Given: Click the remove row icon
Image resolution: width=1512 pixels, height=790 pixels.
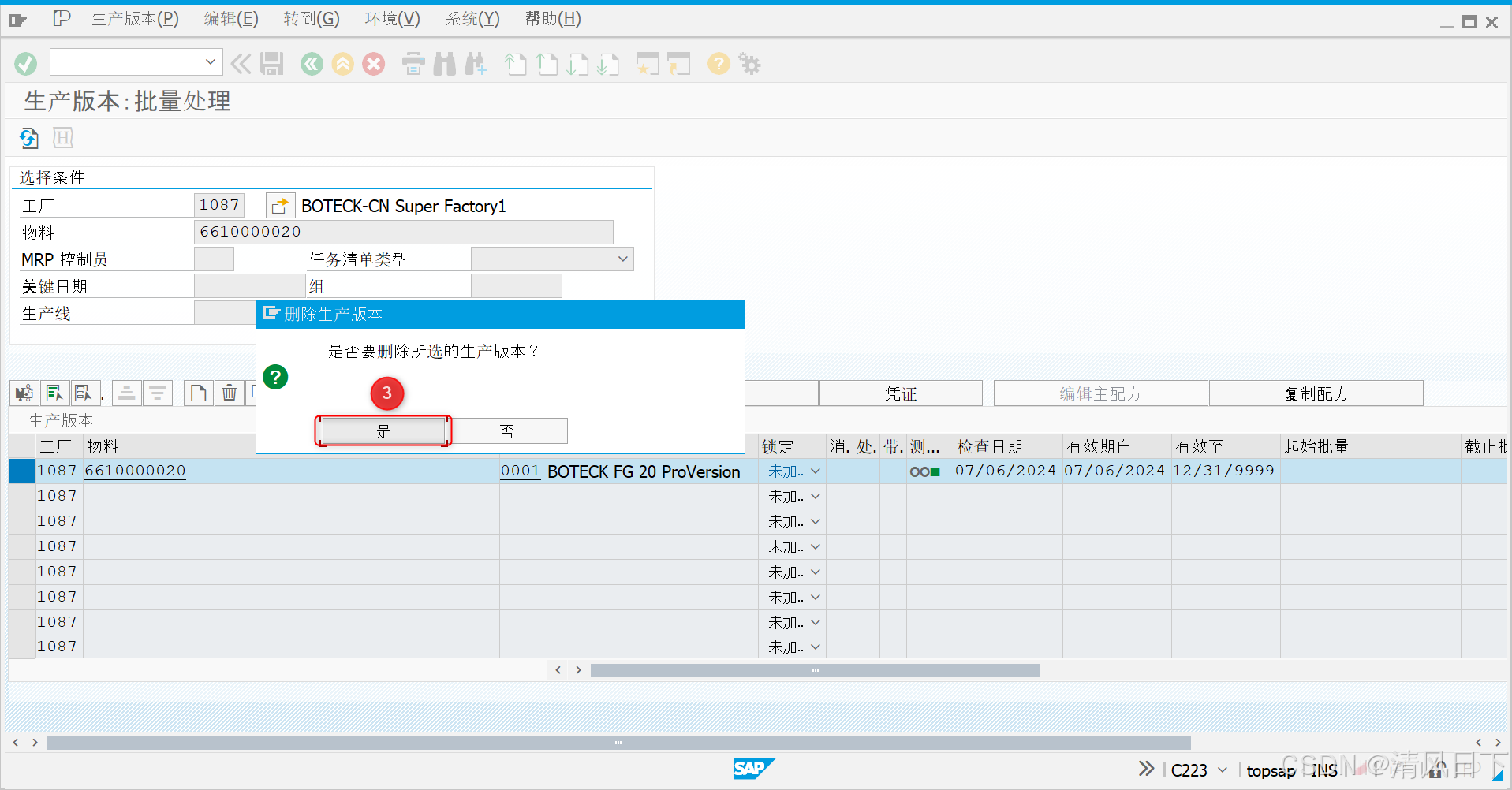Looking at the screenshot, I should [x=158, y=393].
